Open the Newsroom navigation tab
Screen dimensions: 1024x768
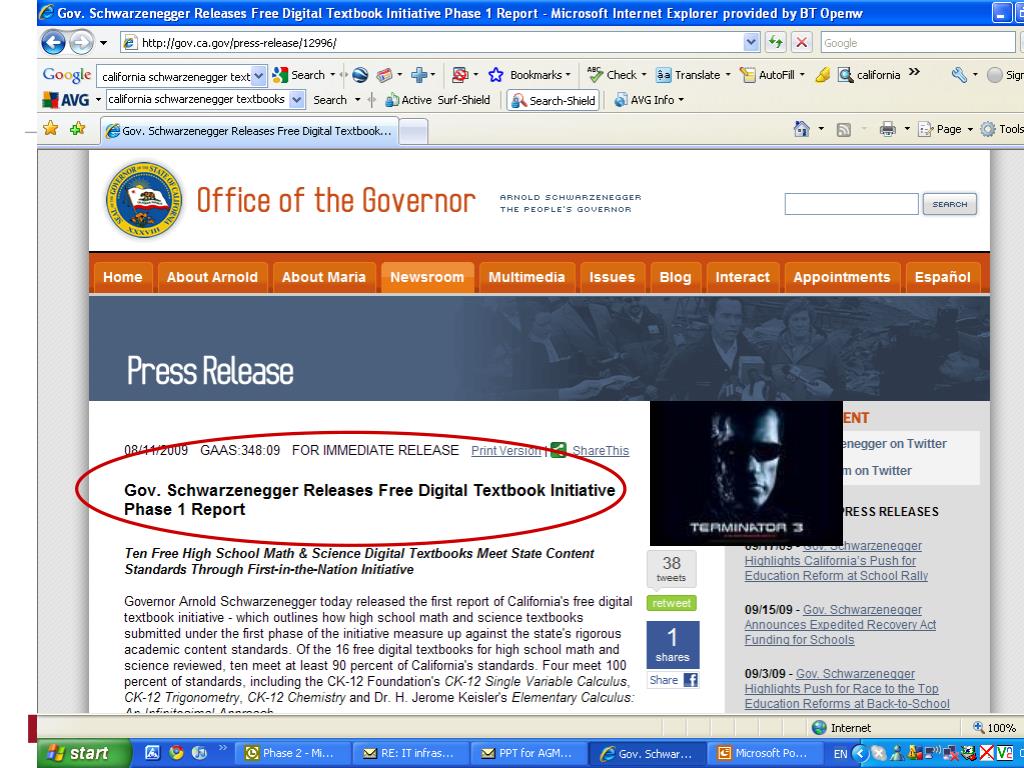[x=427, y=278]
